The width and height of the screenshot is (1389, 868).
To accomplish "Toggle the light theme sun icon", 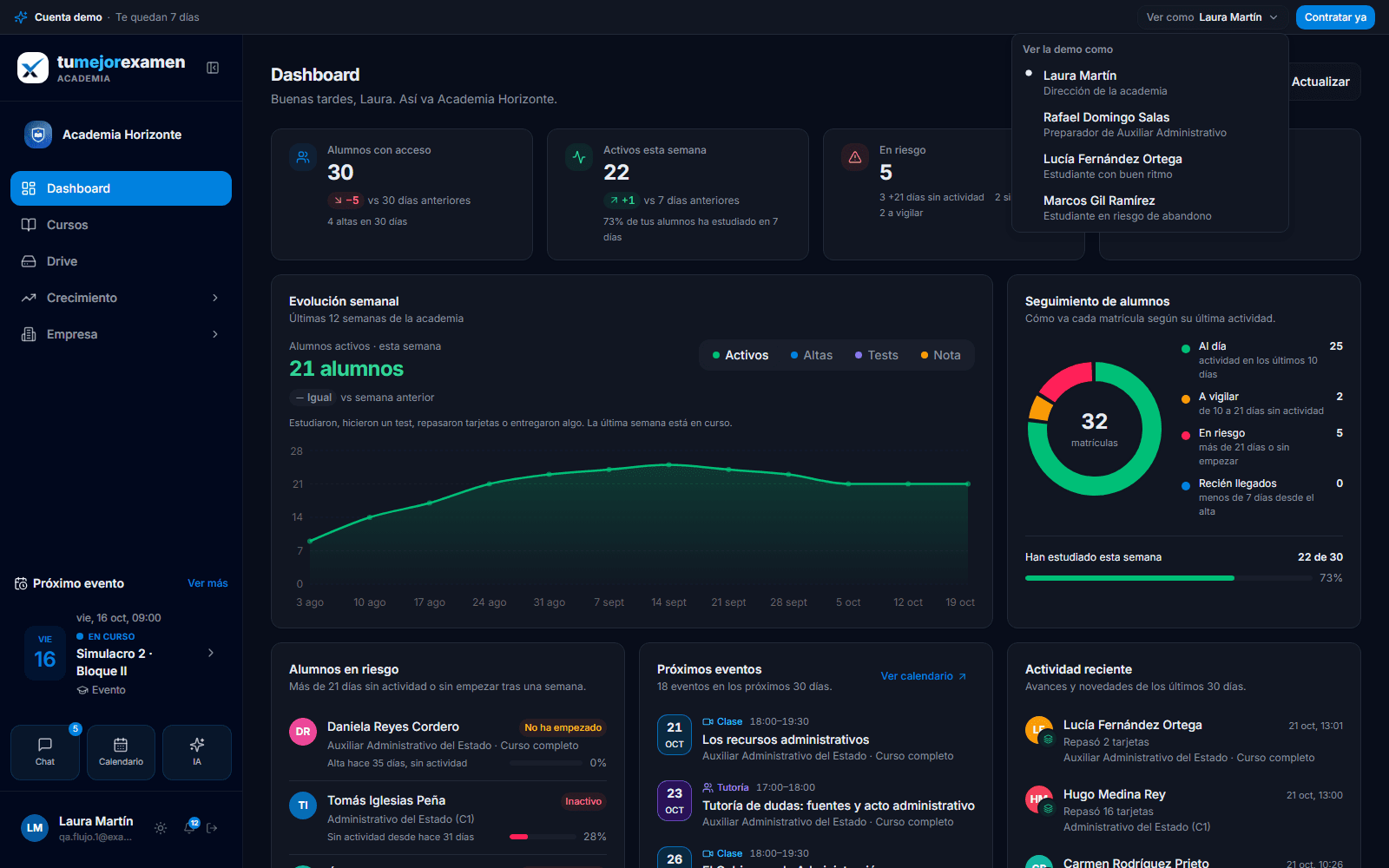I will 161,828.
